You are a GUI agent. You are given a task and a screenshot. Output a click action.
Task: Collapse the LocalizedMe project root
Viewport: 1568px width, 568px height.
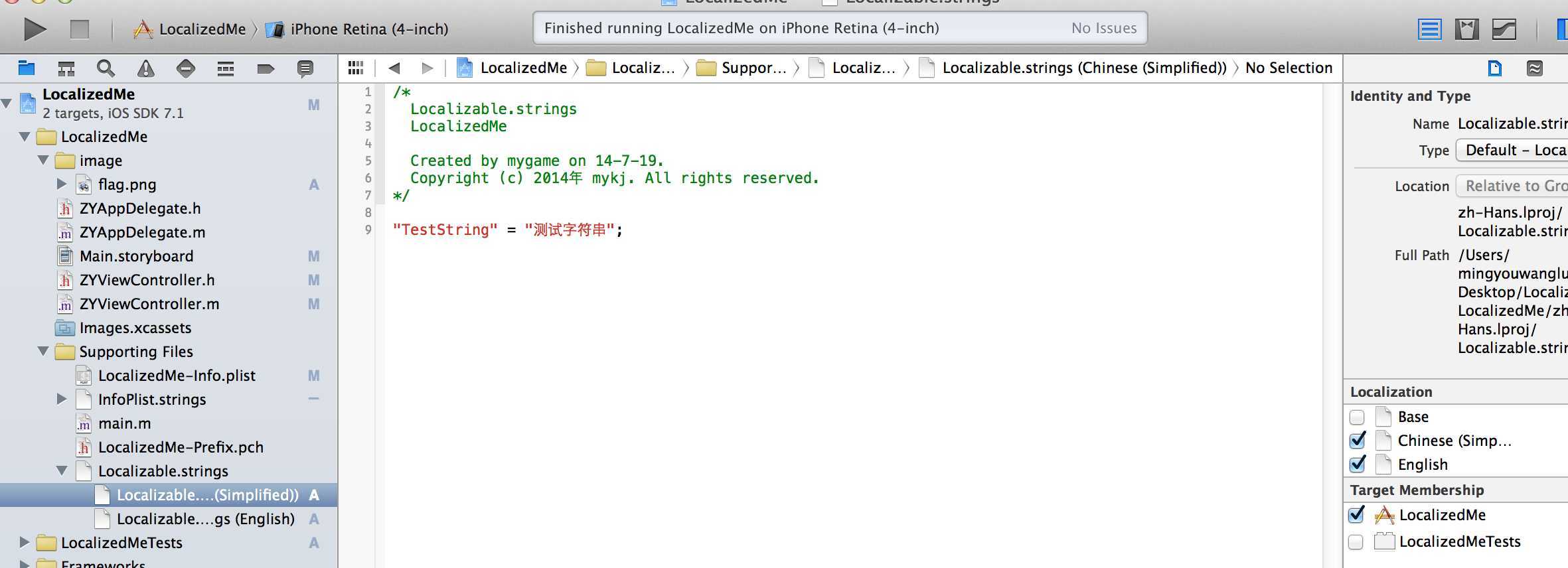click(x=7, y=103)
